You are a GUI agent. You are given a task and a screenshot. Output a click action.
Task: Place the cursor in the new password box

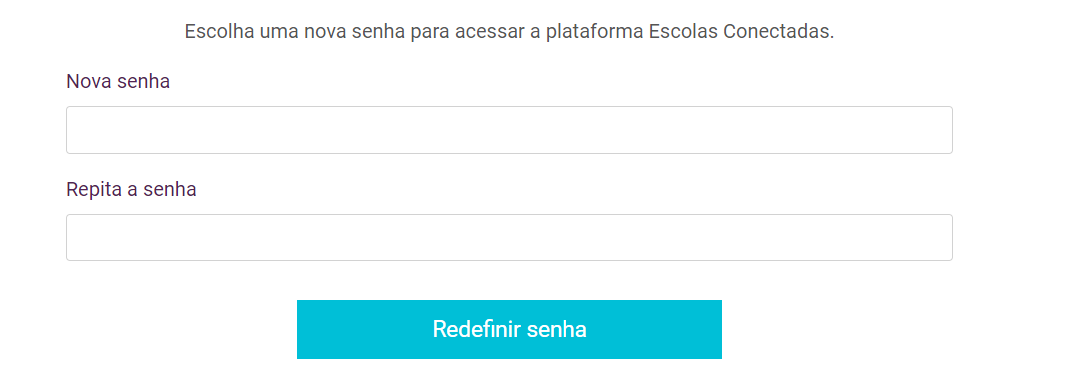509,130
